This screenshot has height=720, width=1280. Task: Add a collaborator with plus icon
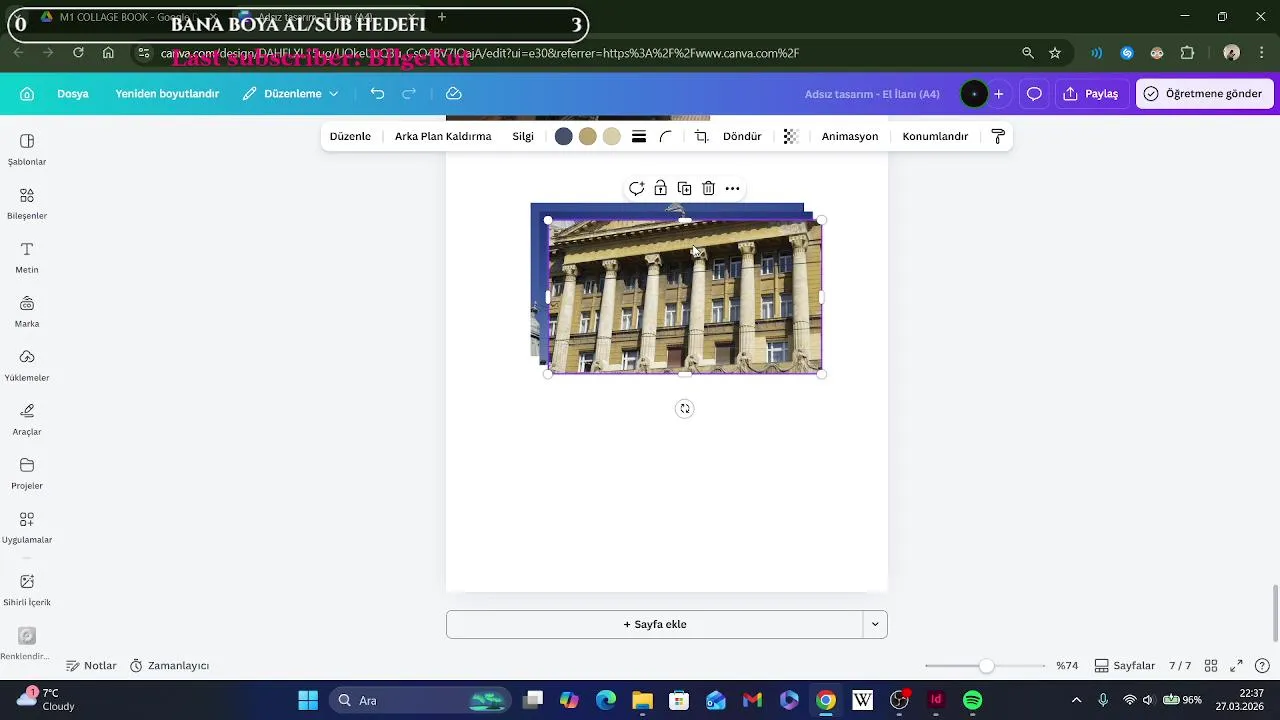pyautogui.click(x=998, y=94)
